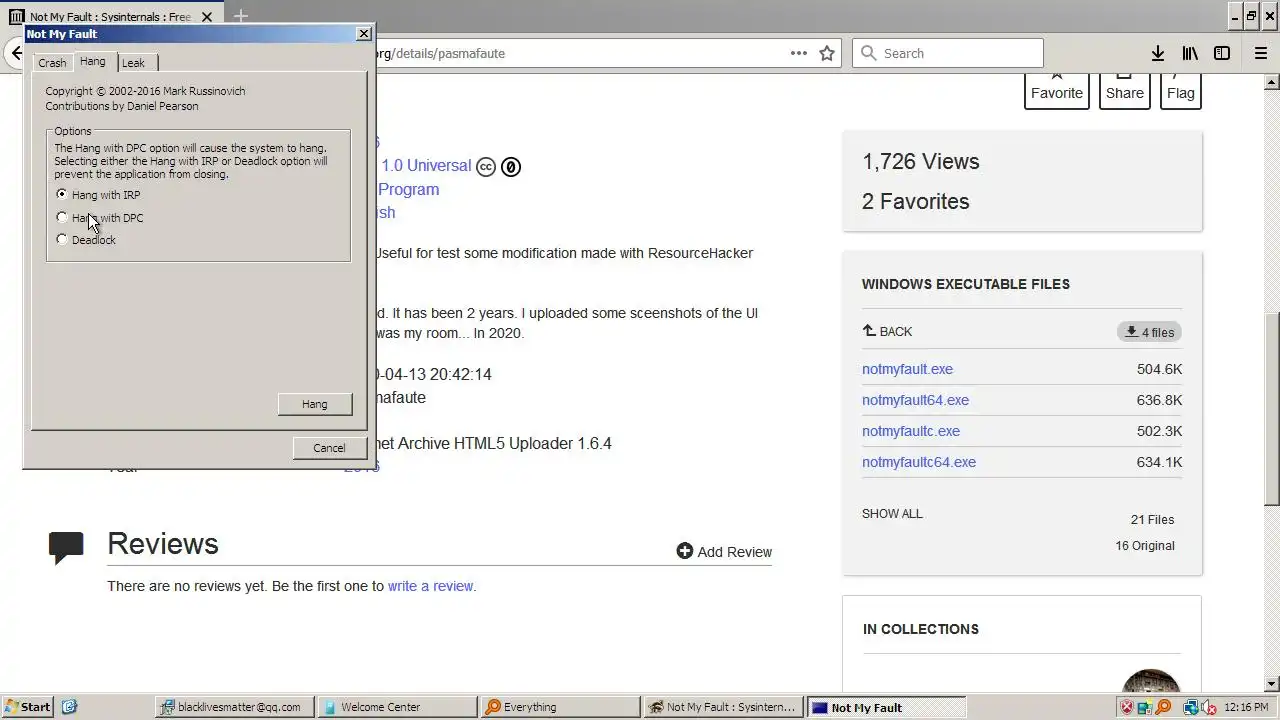Click Cancel in the Not My Fault dialog

click(x=329, y=448)
